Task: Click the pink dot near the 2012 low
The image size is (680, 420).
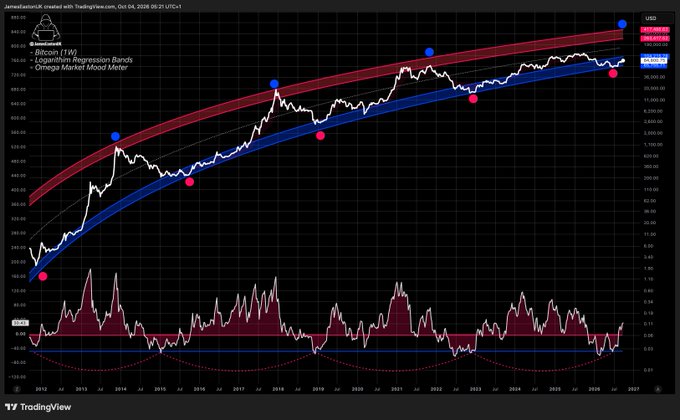Action: point(42,276)
